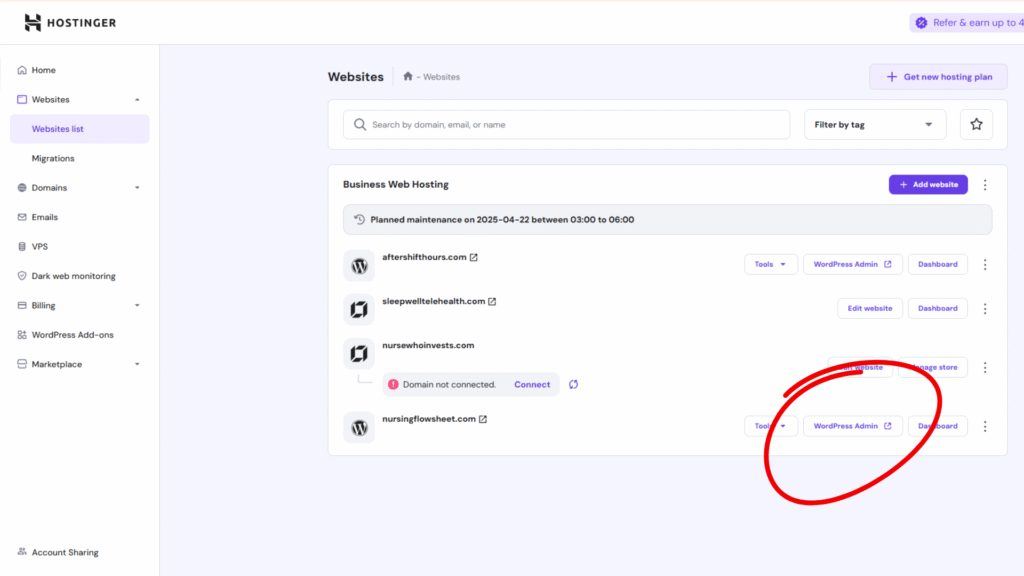Focus the search by domain field
This screenshot has width=1024, height=576.
point(566,124)
